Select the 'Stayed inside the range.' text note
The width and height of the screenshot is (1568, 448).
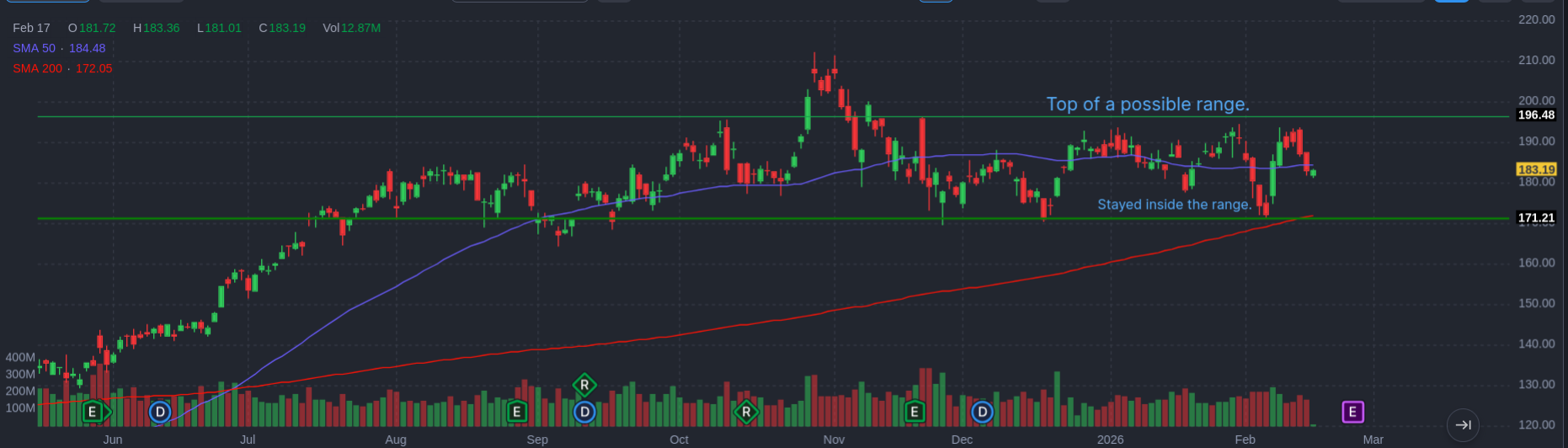click(1174, 205)
